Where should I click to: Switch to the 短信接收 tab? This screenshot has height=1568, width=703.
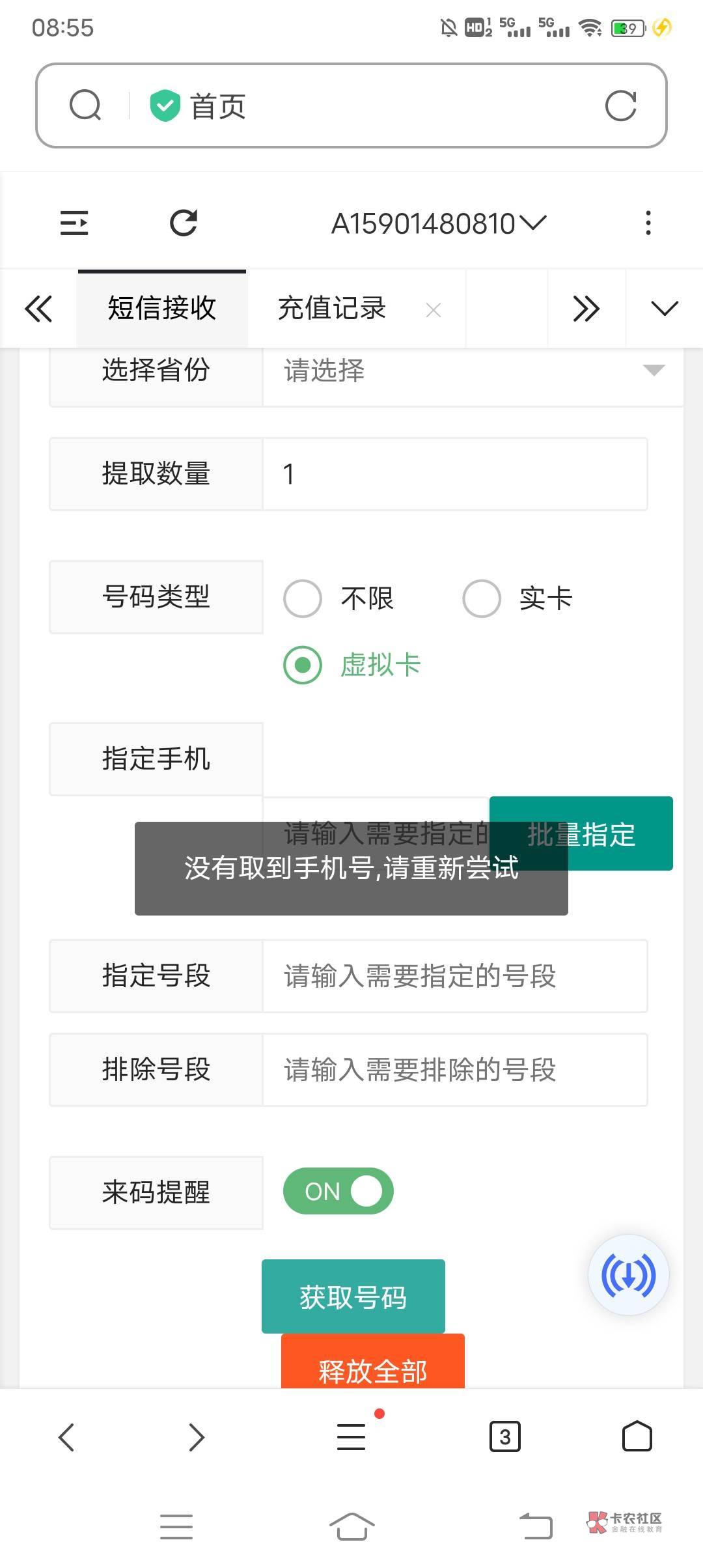tap(161, 308)
